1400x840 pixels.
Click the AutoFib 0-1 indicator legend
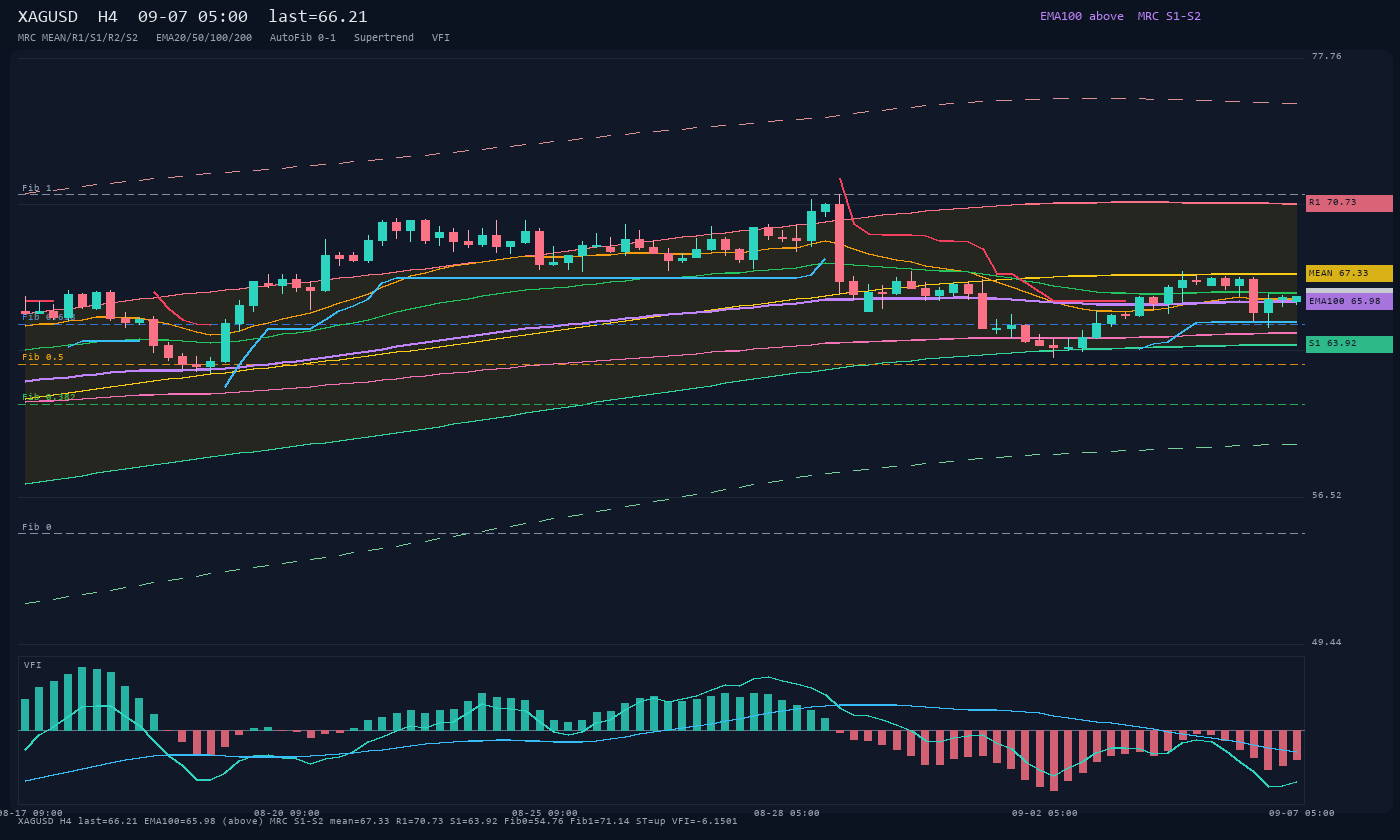click(303, 38)
